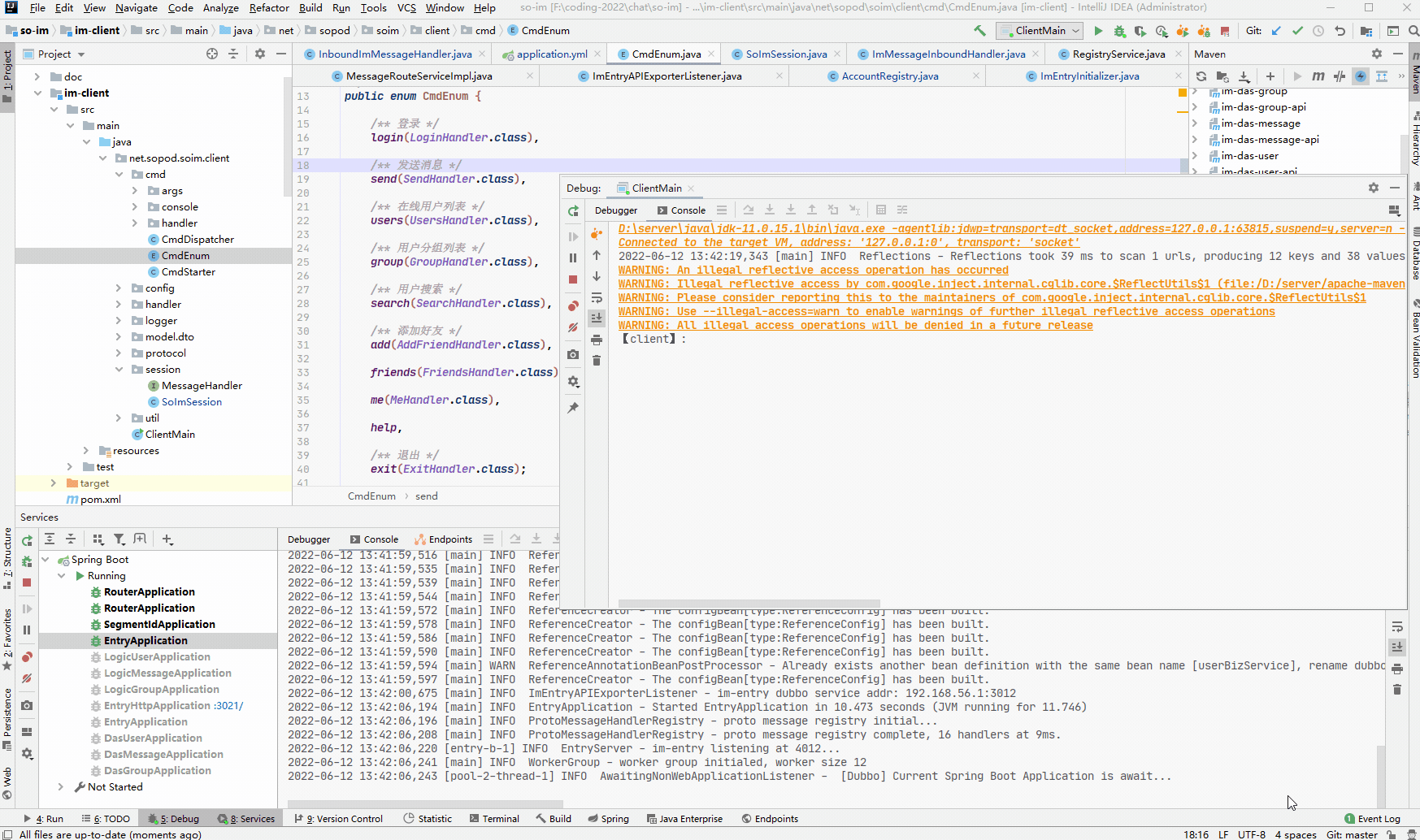Stop ClientMain with the red square in Debug

click(x=573, y=279)
